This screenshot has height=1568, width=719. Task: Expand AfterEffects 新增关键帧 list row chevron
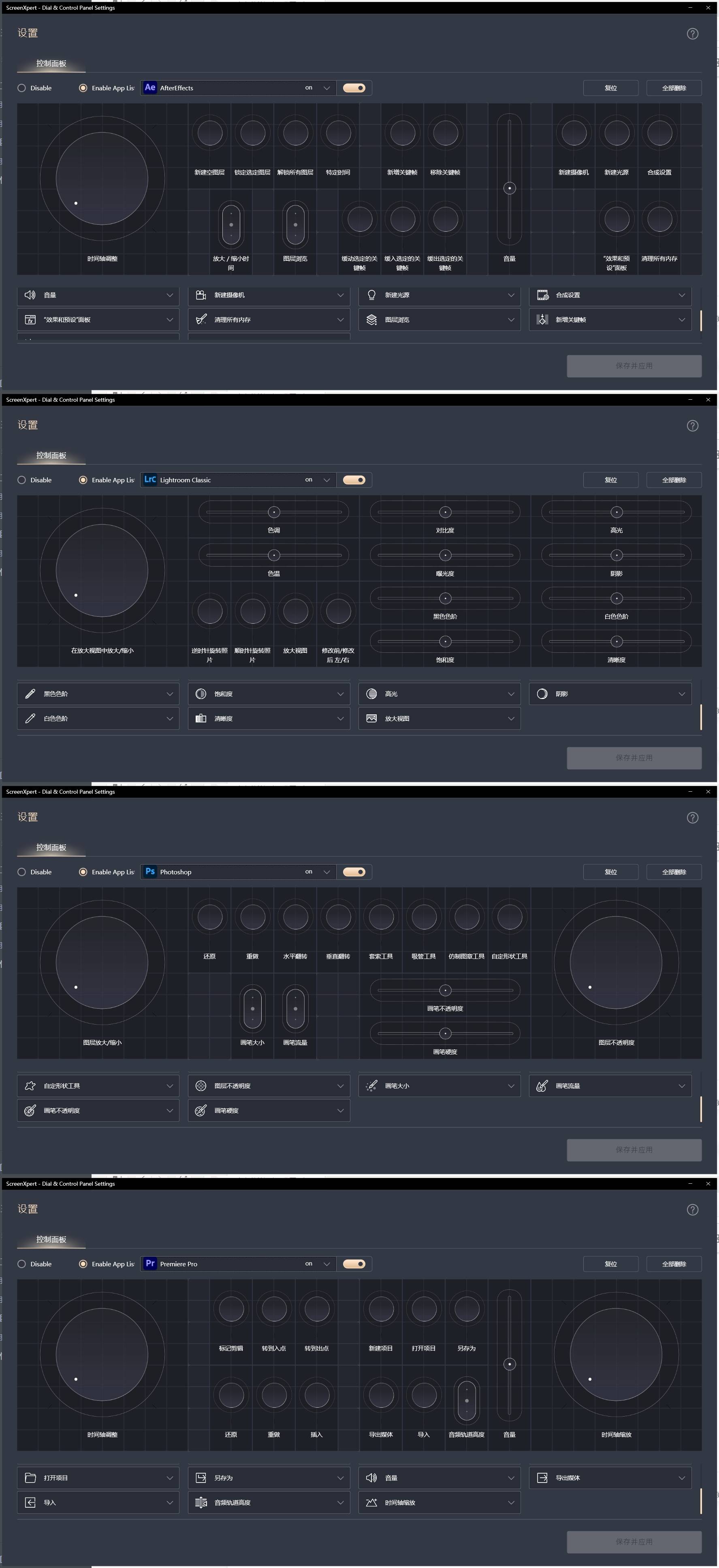pos(682,320)
